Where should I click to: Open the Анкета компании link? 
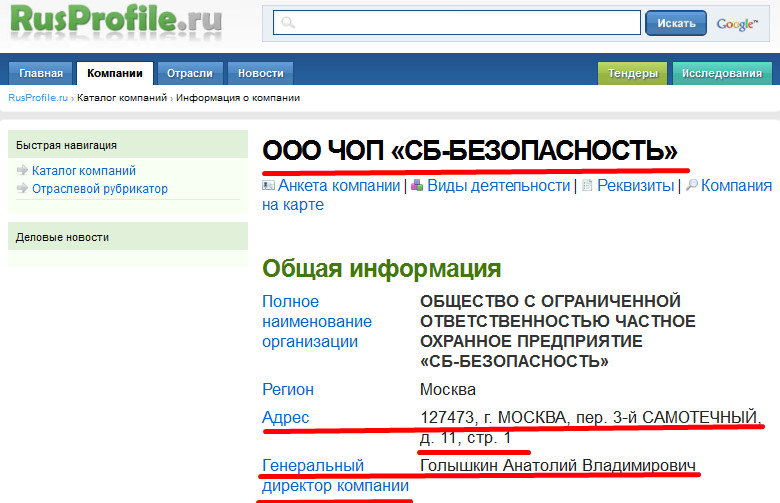339,186
